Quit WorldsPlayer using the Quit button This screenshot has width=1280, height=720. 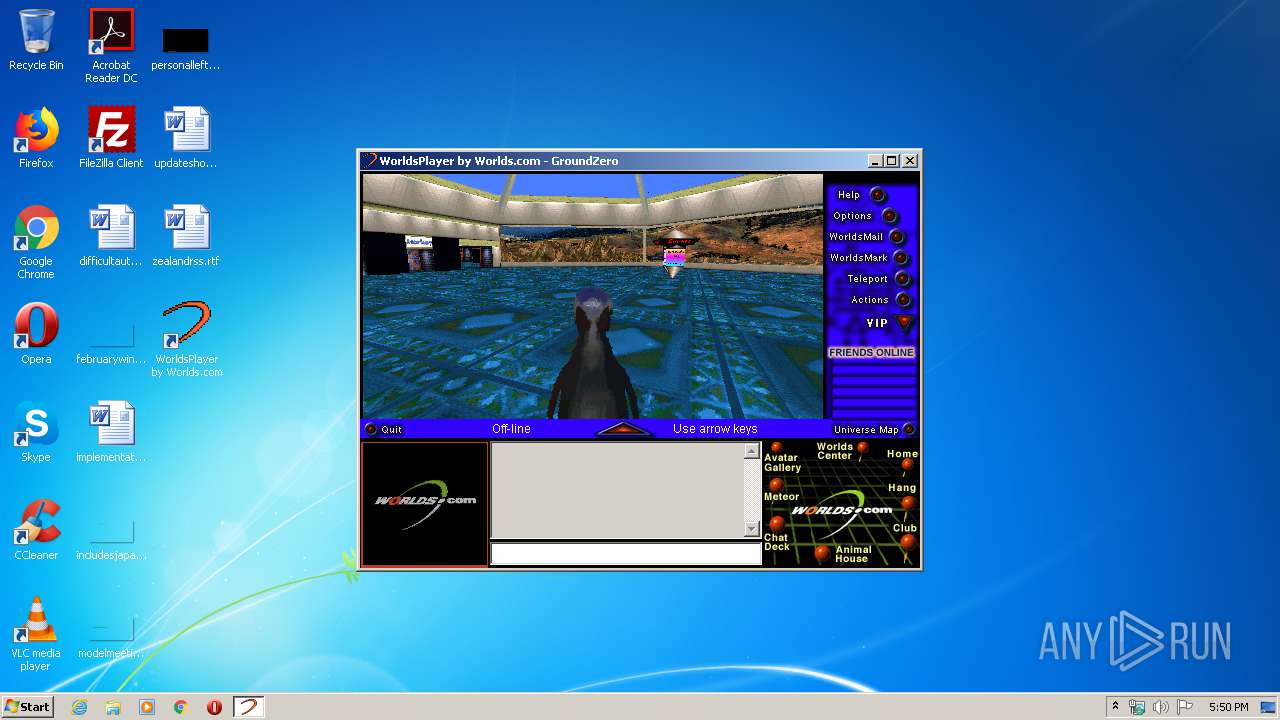coord(383,429)
